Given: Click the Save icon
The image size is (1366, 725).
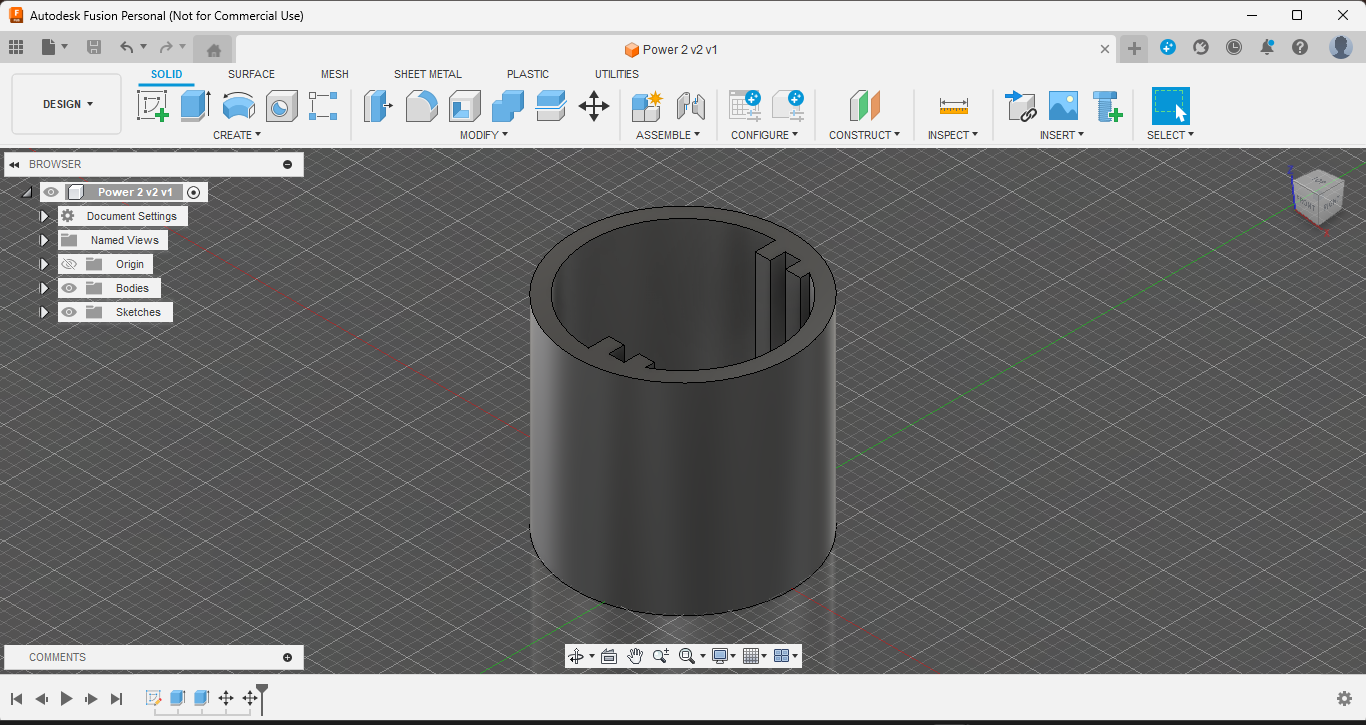Looking at the screenshot, I should 94,47.
